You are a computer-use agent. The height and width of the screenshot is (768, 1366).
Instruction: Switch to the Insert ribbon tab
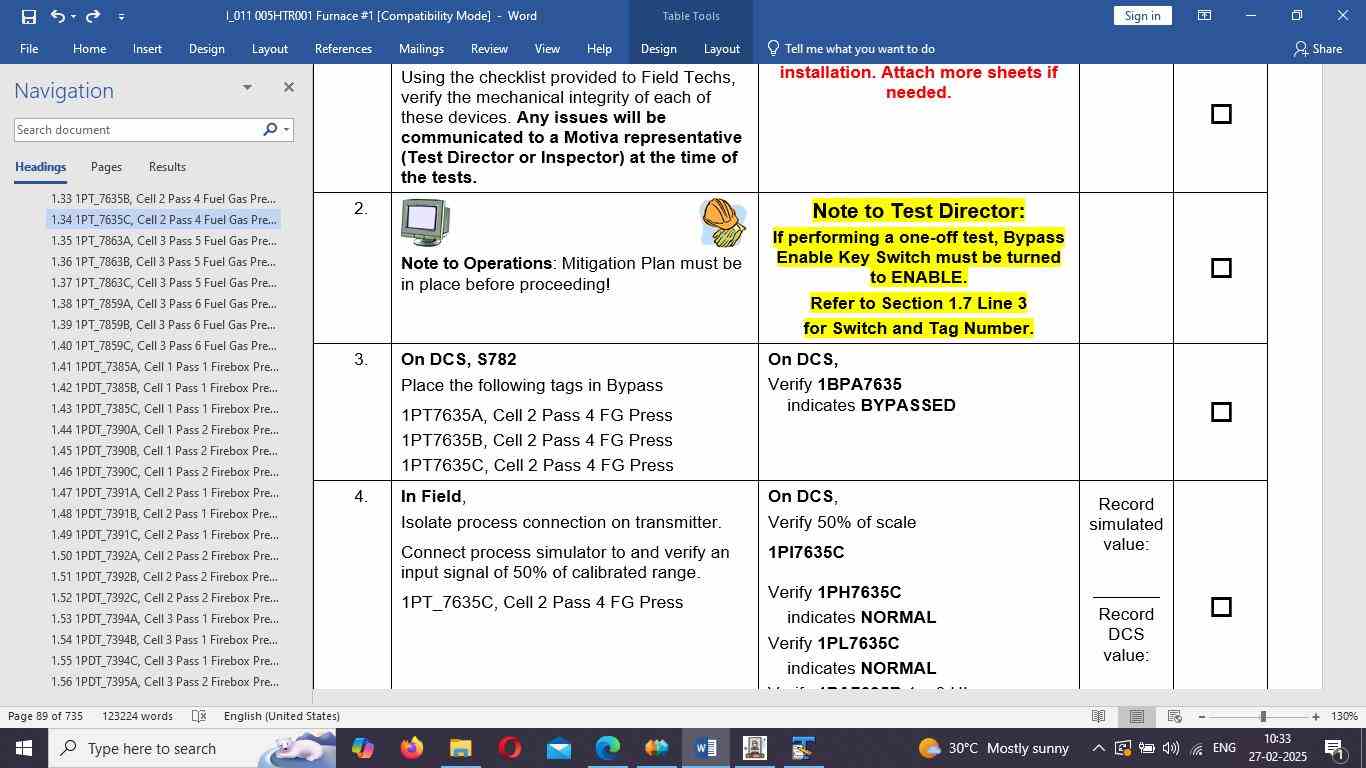[147, 48]
